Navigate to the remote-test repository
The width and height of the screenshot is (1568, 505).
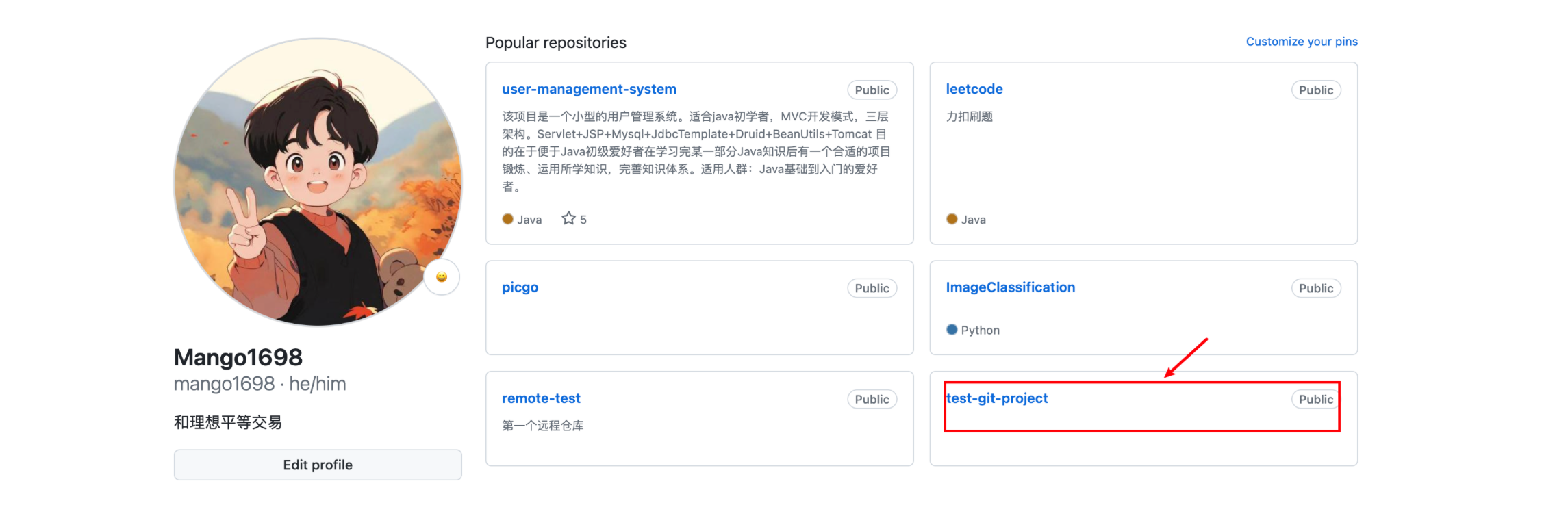coord(541,398)
